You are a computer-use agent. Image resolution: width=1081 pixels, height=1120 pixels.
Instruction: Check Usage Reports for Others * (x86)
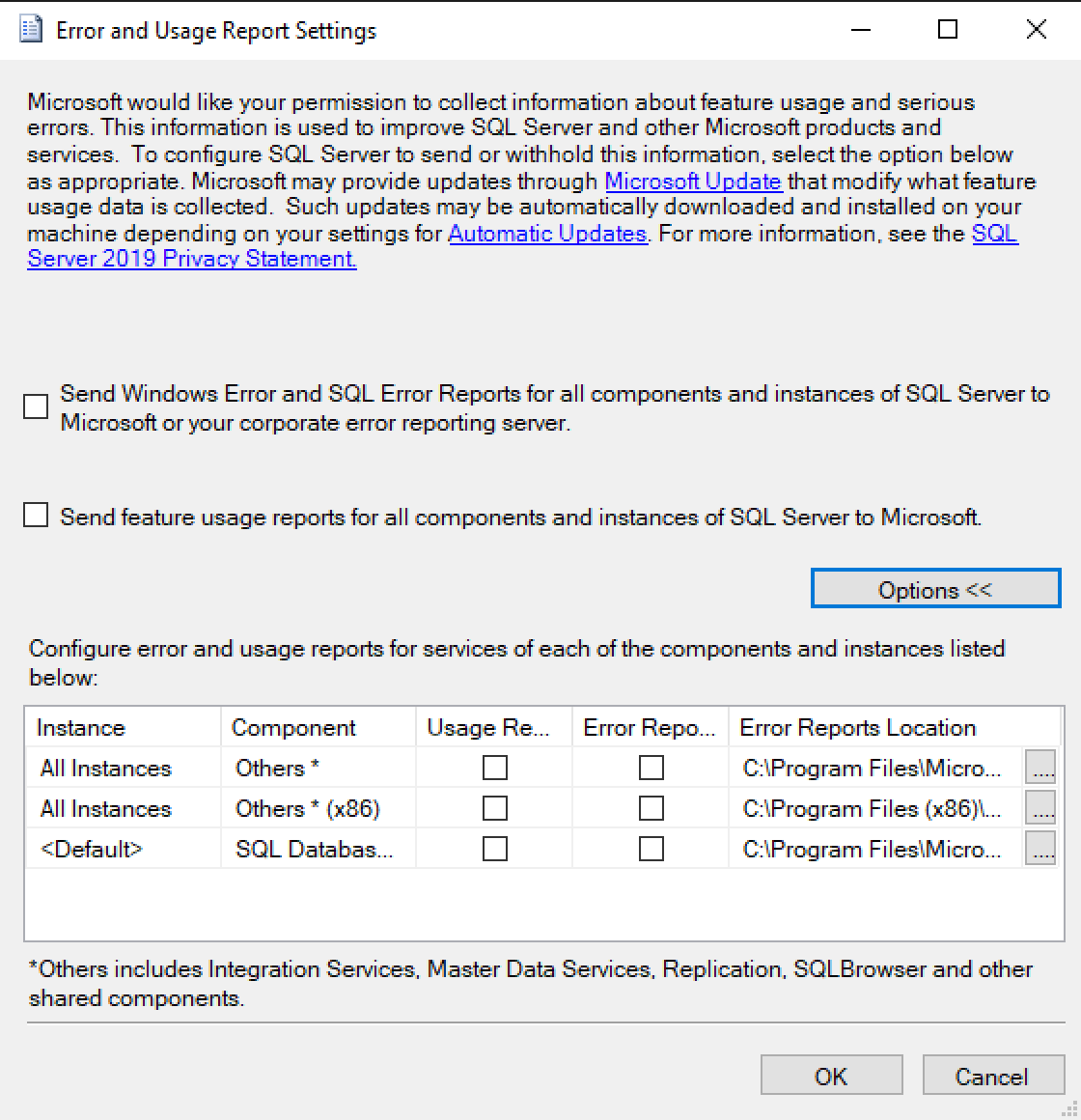495,808
